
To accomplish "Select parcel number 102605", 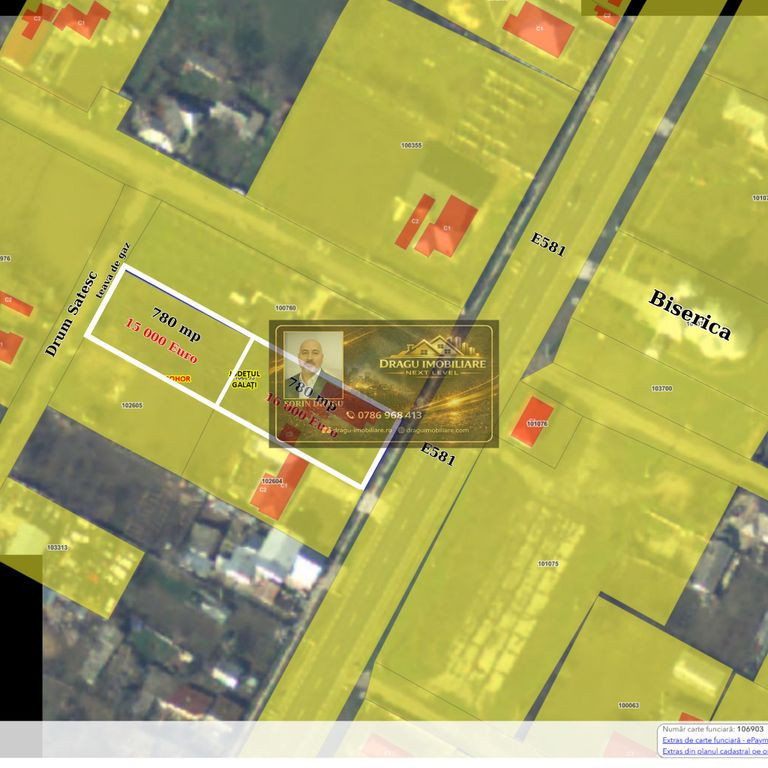I will pyautogui.click(x=131, y=405).
